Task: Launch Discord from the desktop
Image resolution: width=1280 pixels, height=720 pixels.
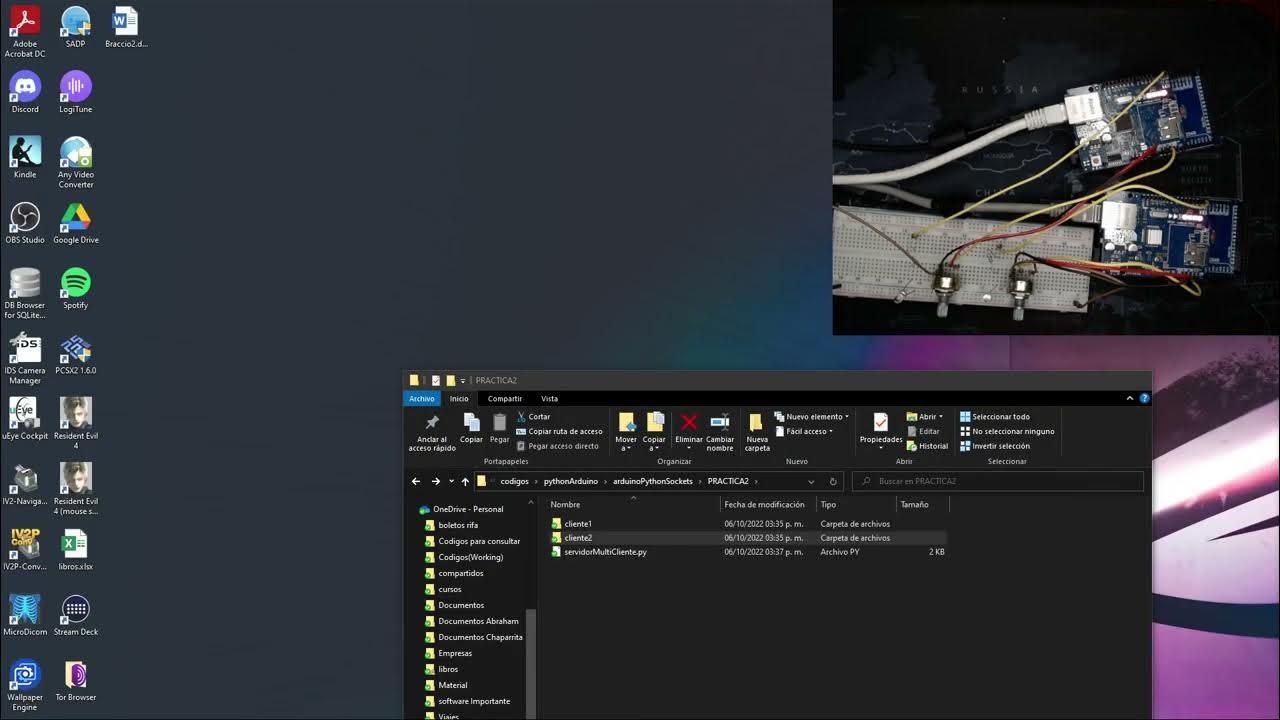Action: click(x=25, y=92)
